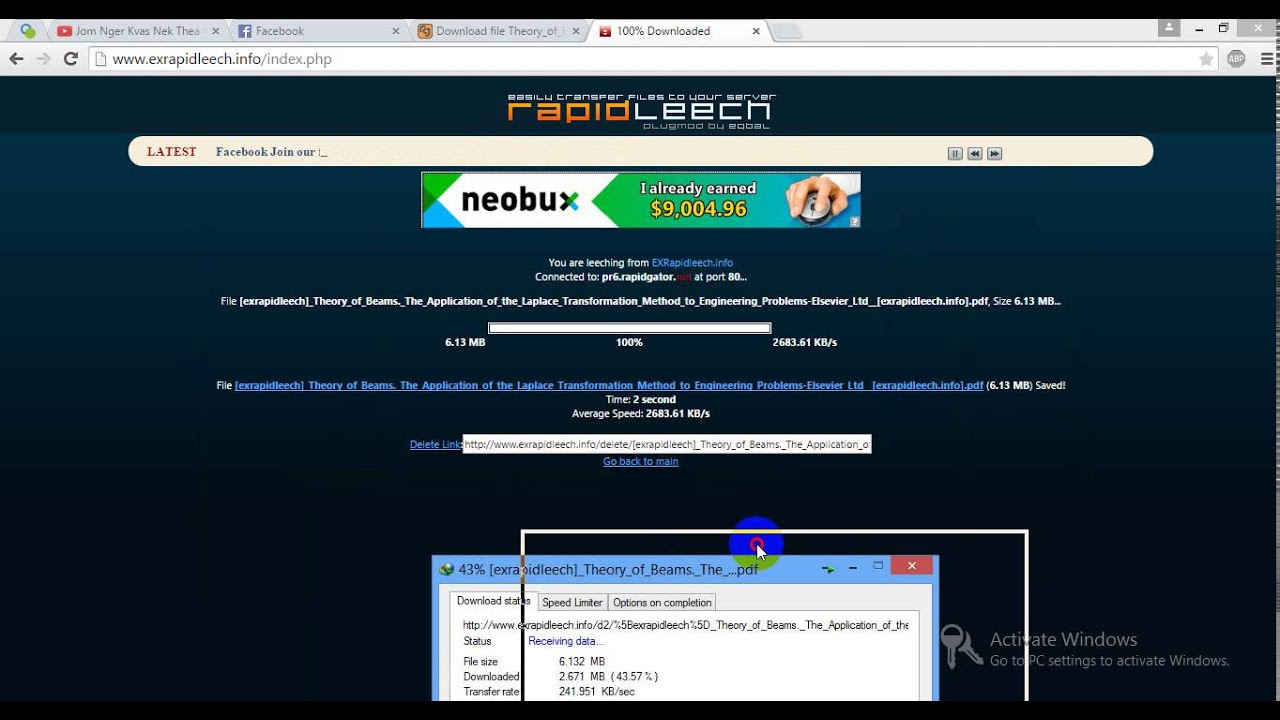
Task: Open a new browser tab
Action: 788,31
